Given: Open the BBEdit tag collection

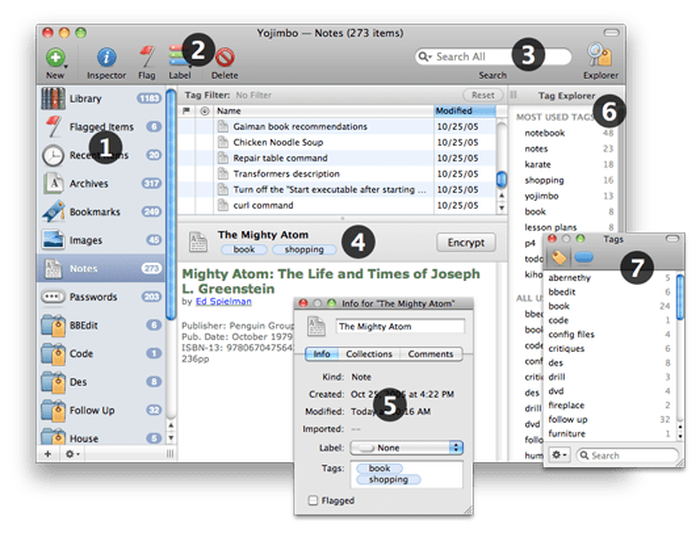Looking at the screenshot, I should click(x=101, y=325).
